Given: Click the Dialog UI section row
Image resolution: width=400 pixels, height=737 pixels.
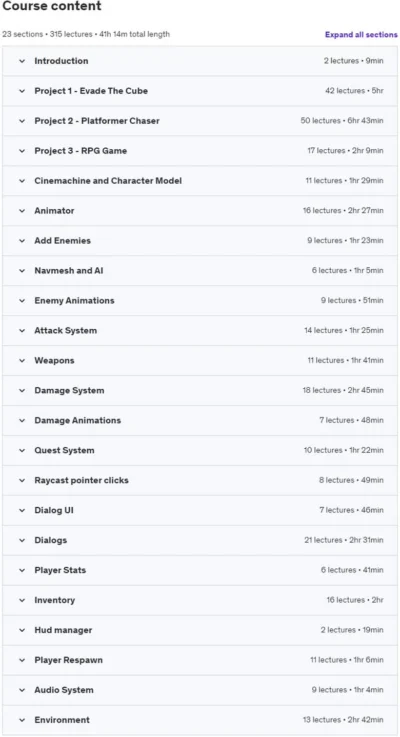Looking at the screenshot, I should point(200,510).
